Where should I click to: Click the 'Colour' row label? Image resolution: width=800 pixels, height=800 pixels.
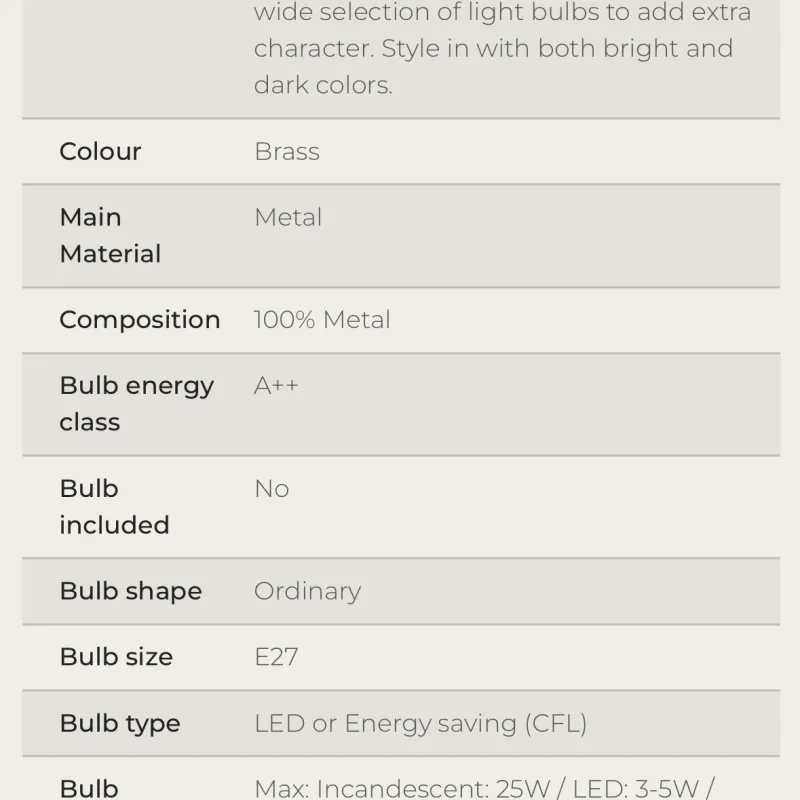[100, 152]
